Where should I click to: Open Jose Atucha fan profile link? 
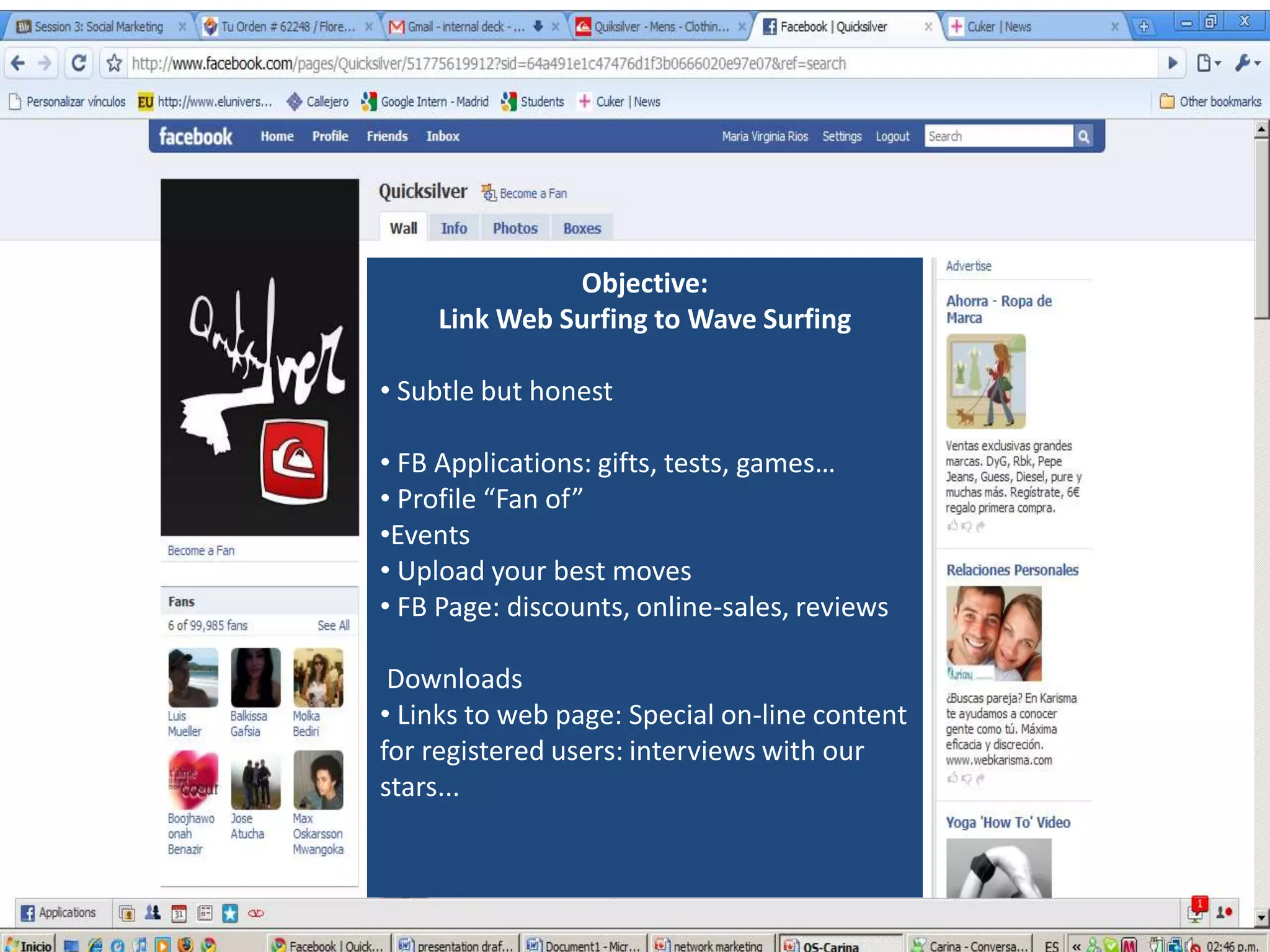(247, 826)
